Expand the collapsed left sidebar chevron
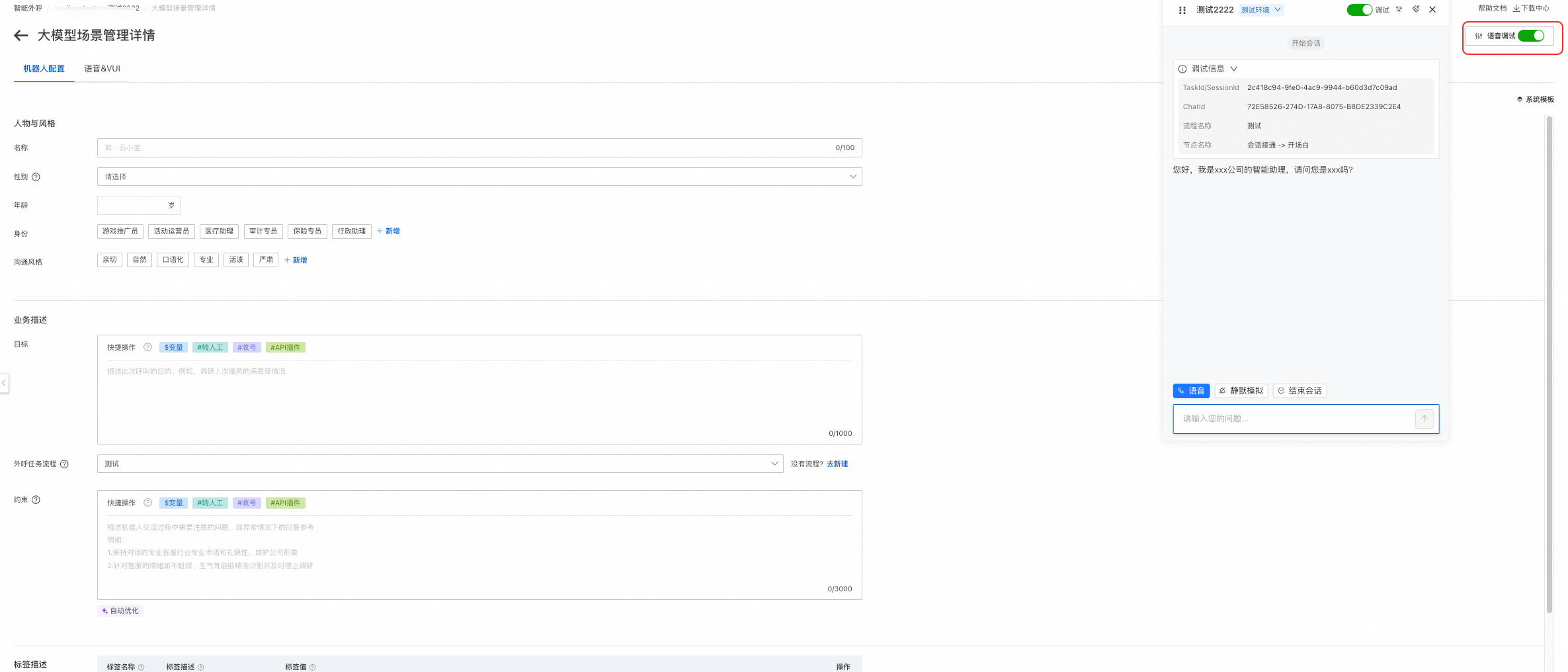This screenshot has width=1568, height=672. (x=4, y=383)
